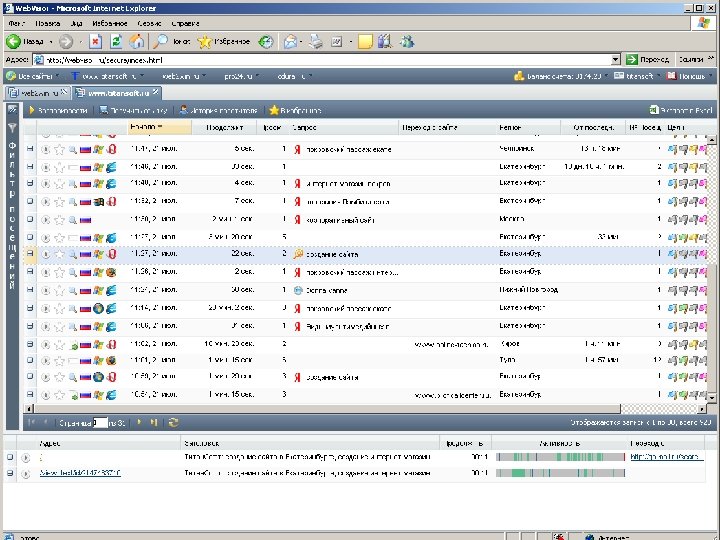Click the Edit page icon

(x=337, y=42)
